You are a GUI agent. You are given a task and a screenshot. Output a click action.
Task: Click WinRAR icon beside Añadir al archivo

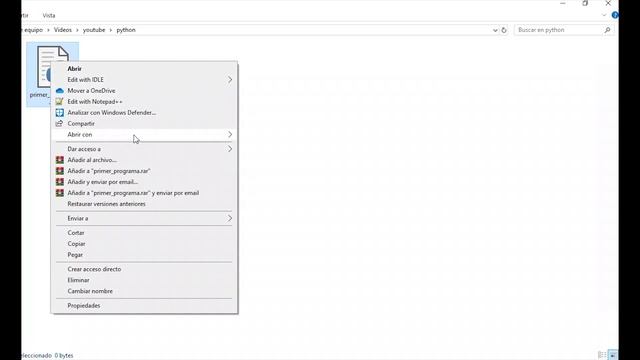click(60, 160)
